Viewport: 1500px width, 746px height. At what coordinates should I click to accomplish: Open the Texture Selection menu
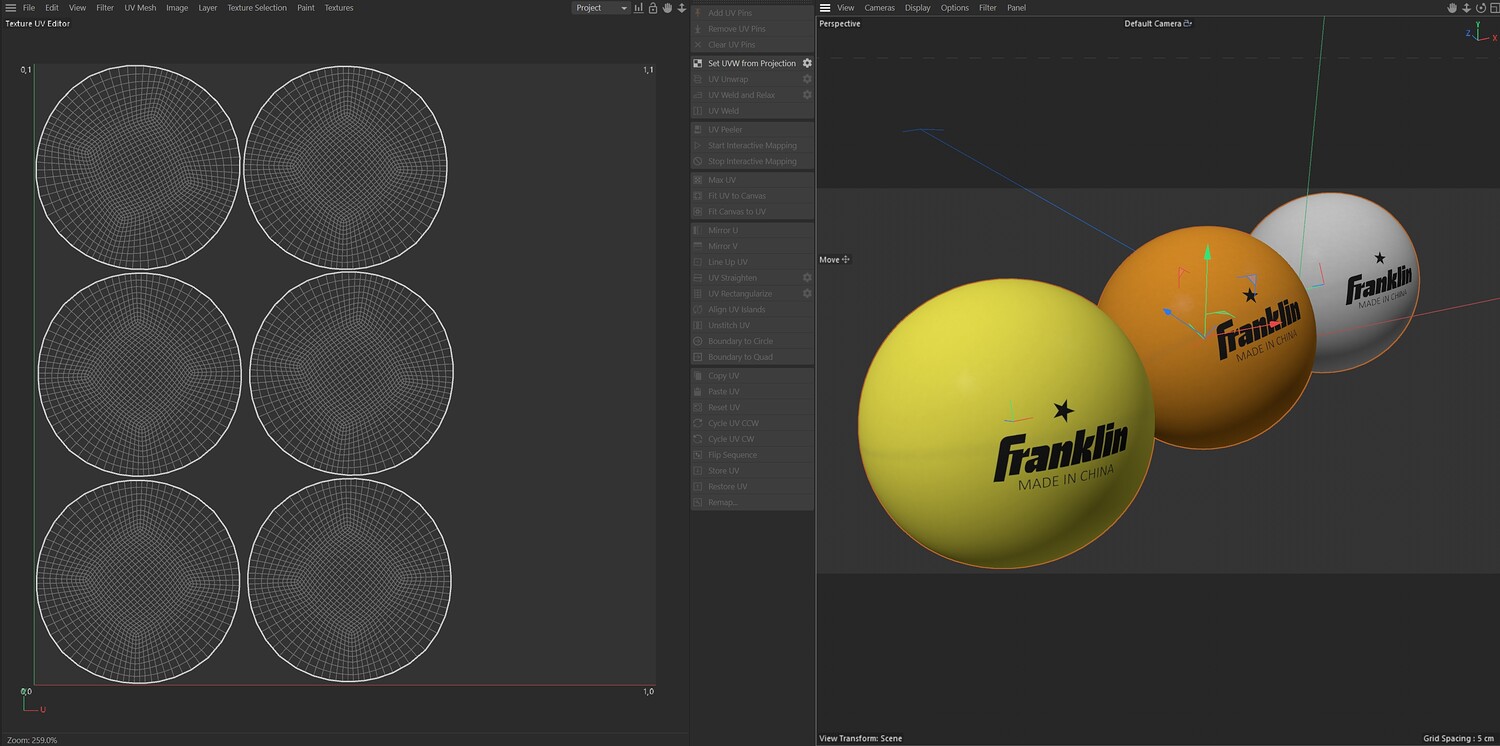pos(257,8)
